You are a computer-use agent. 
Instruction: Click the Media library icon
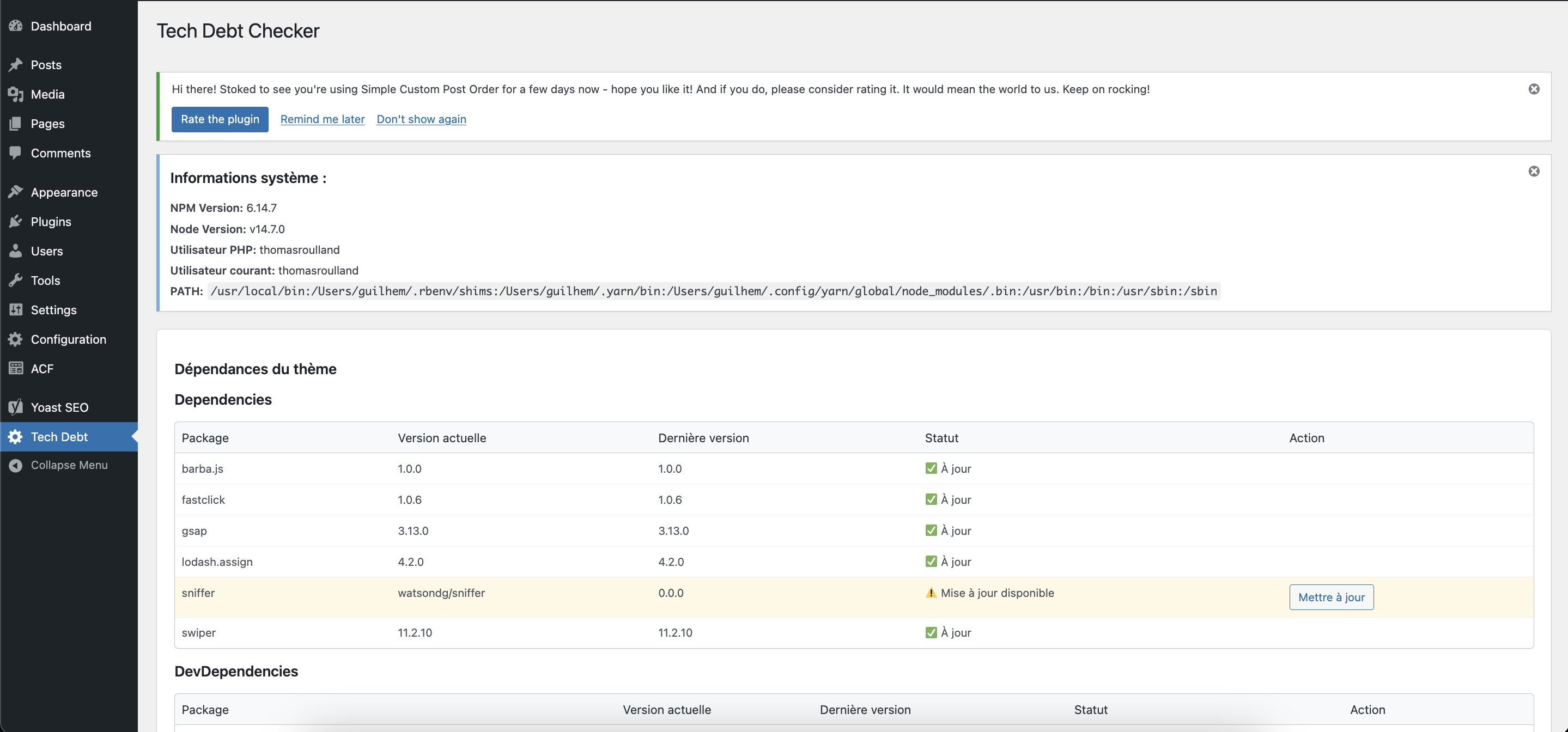pyautogui.click(x=16, y=94)
